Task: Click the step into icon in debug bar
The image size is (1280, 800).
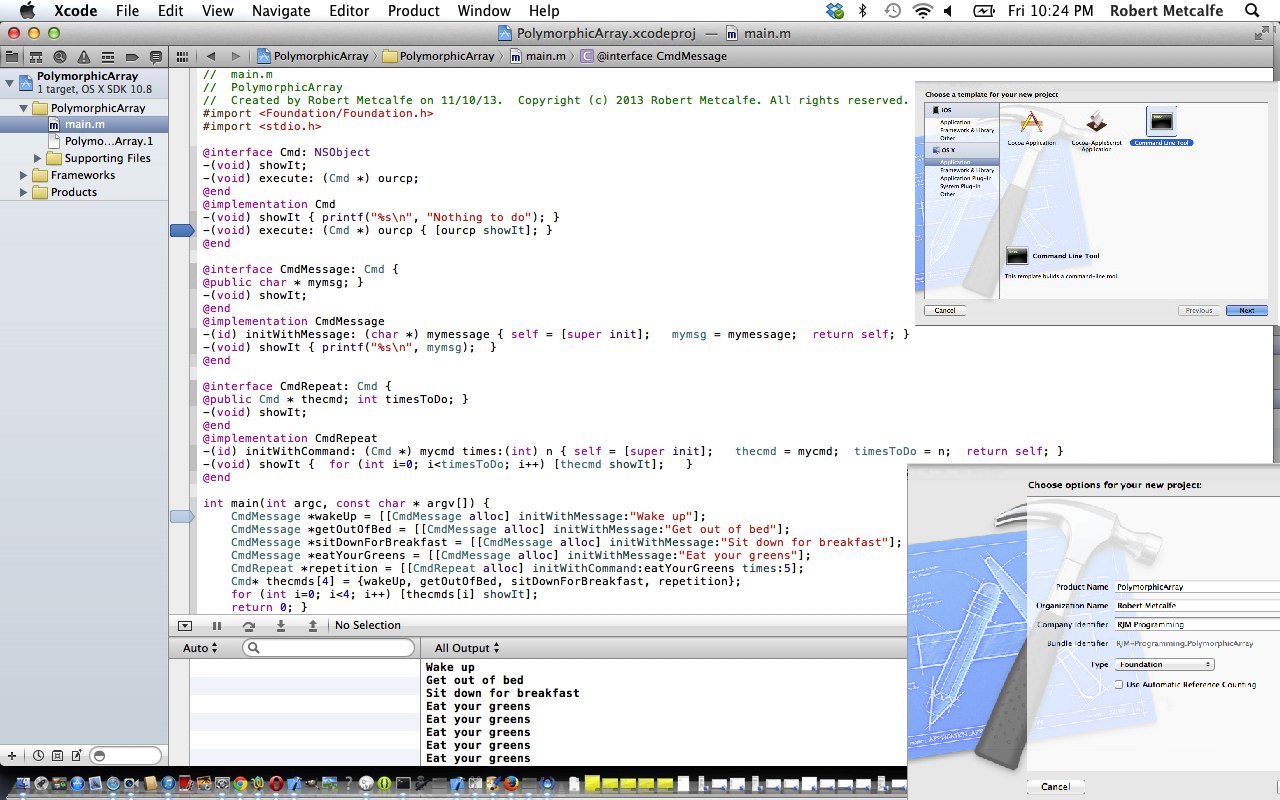Action: pyautogui.click(x=281, y=626)
